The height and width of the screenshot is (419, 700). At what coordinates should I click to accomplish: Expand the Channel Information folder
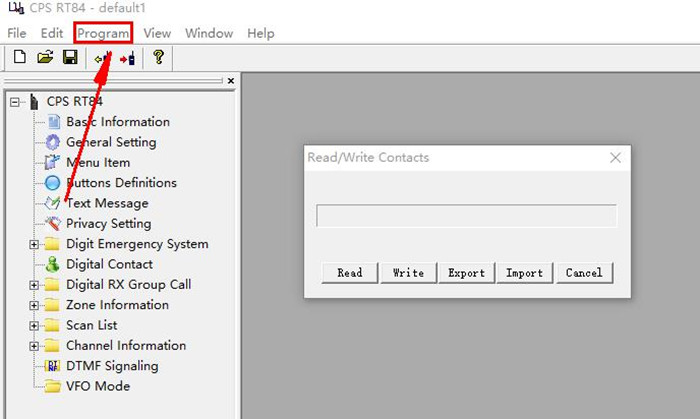click(34, 346)
